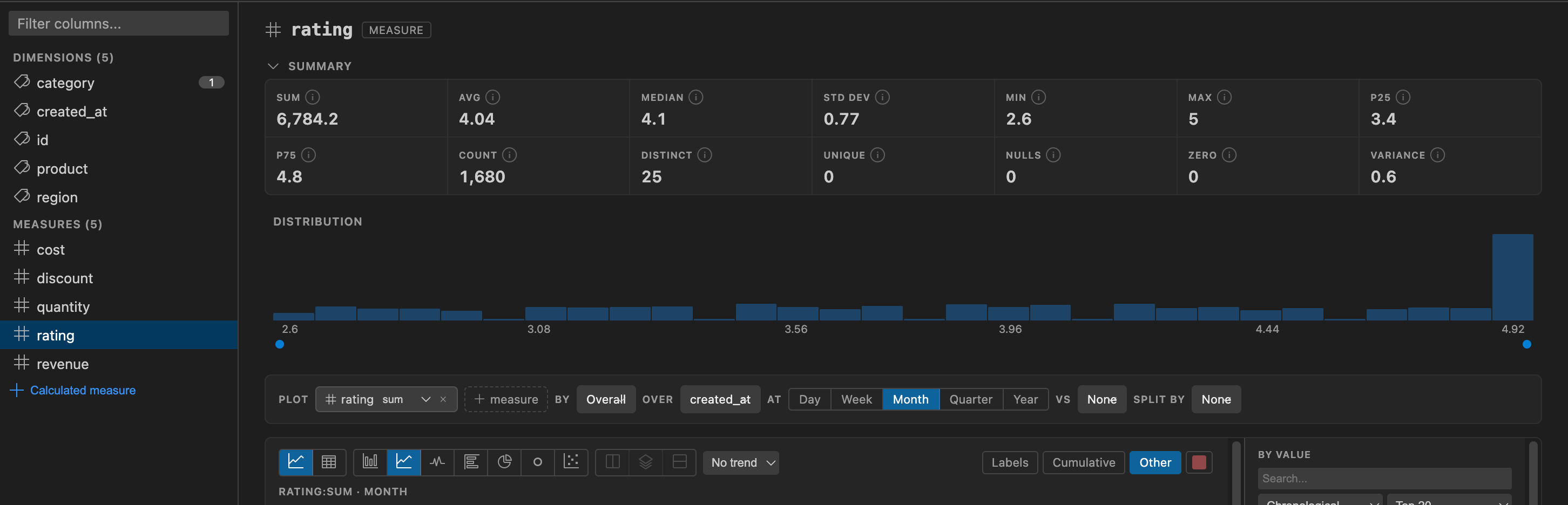Set time granularity to Day
This screenshot has height=505, width=1568.
tap(809, 399)
